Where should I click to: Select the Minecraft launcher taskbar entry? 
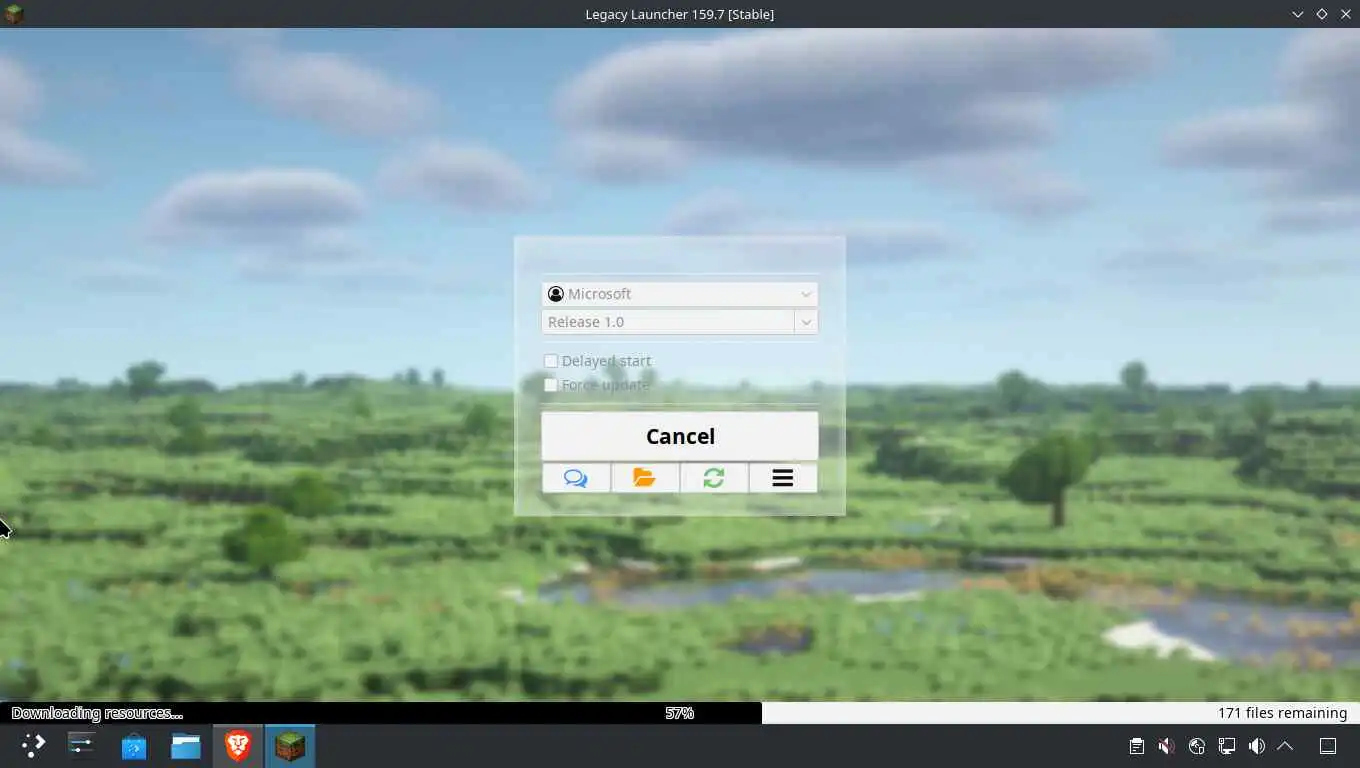(290, 746)
